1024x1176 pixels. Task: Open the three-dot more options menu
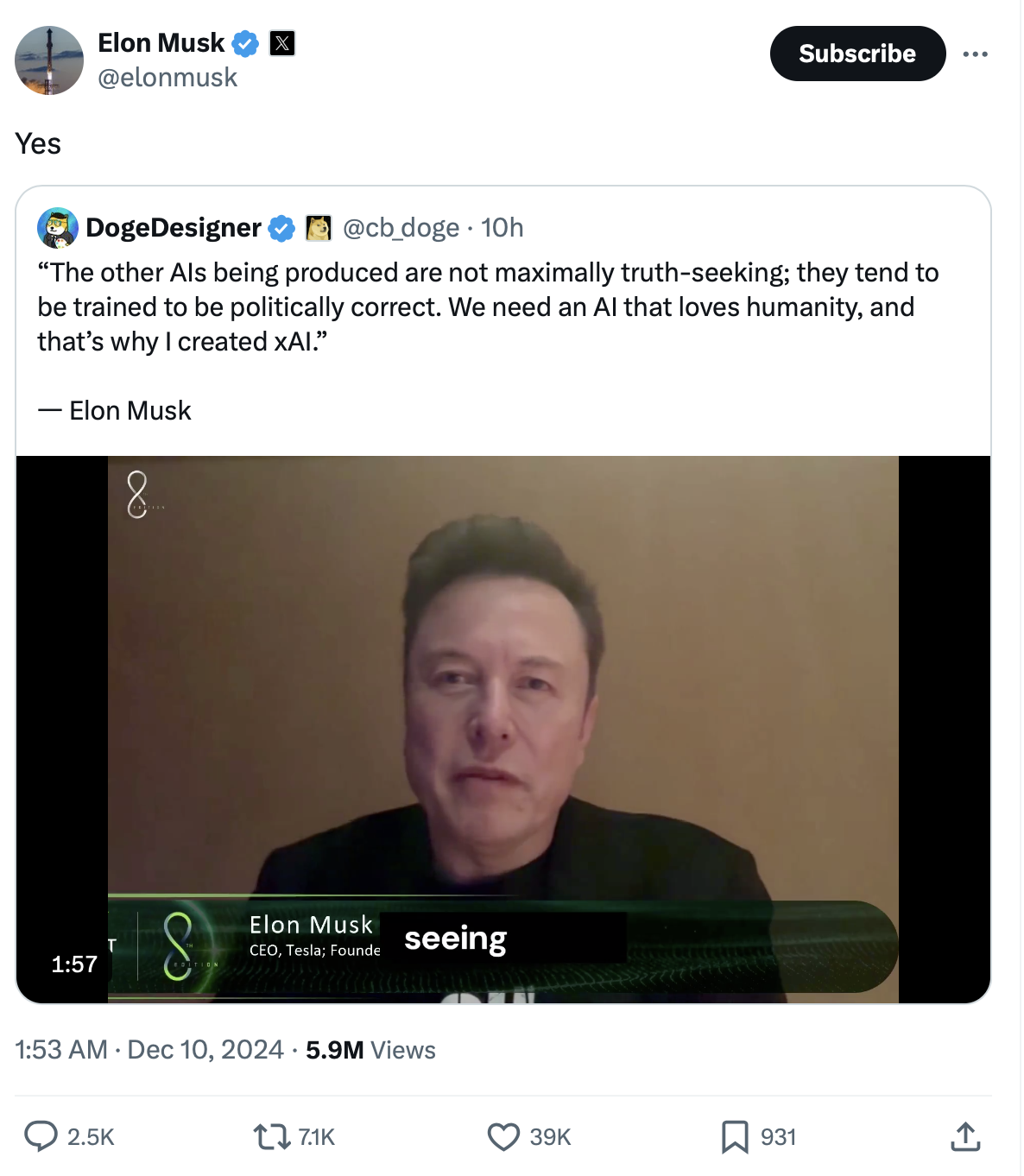click(975, 54)
